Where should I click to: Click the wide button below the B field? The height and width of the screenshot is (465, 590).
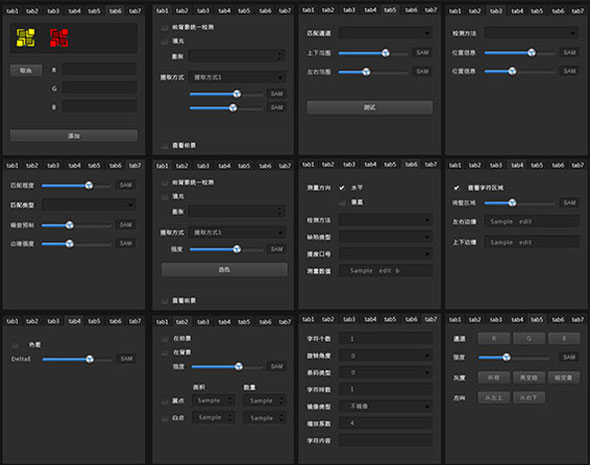(74, 135)
